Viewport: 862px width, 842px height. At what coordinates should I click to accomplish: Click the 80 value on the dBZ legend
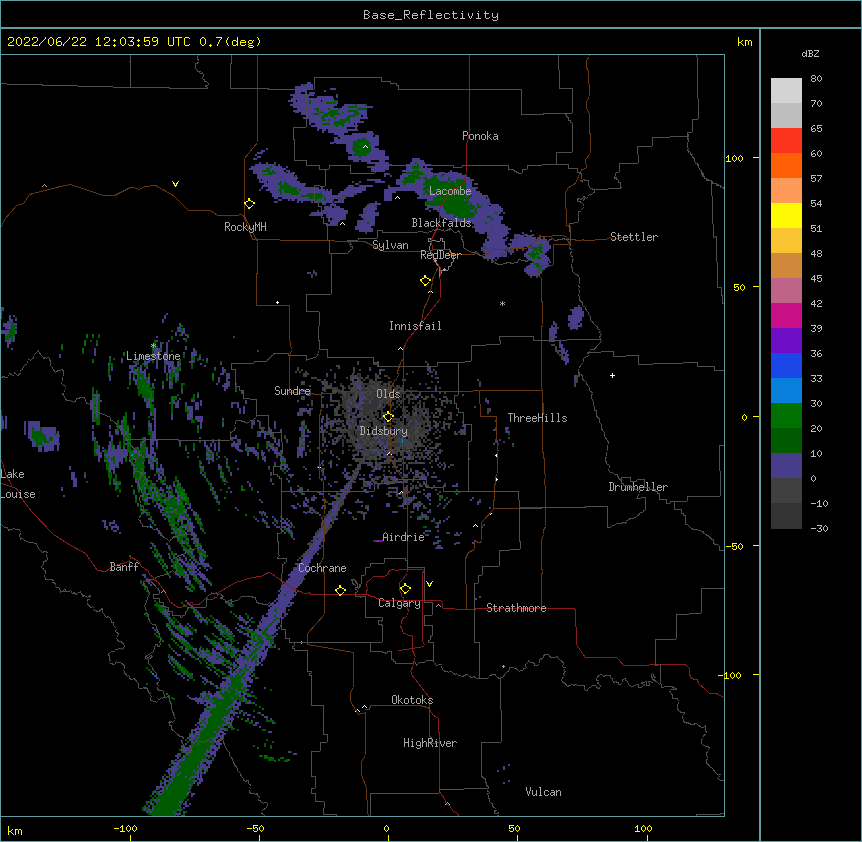(816, 79)
